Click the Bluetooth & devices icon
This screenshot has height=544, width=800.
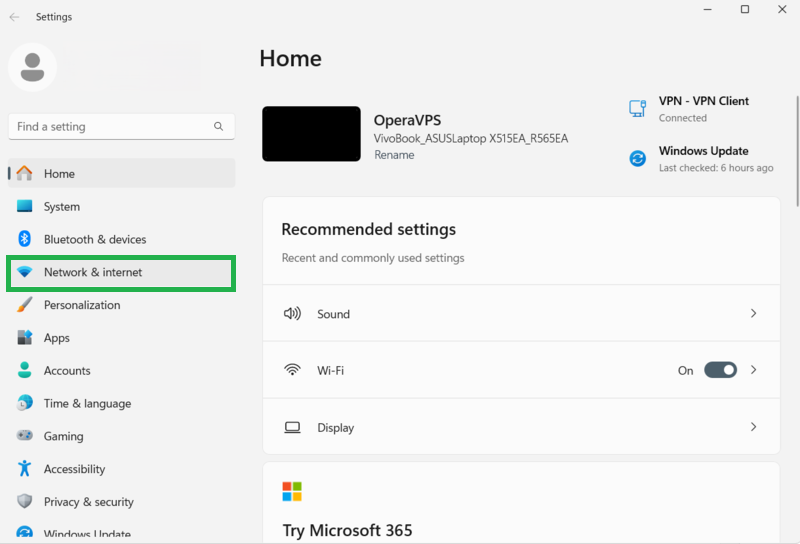[x=25, y=239]
